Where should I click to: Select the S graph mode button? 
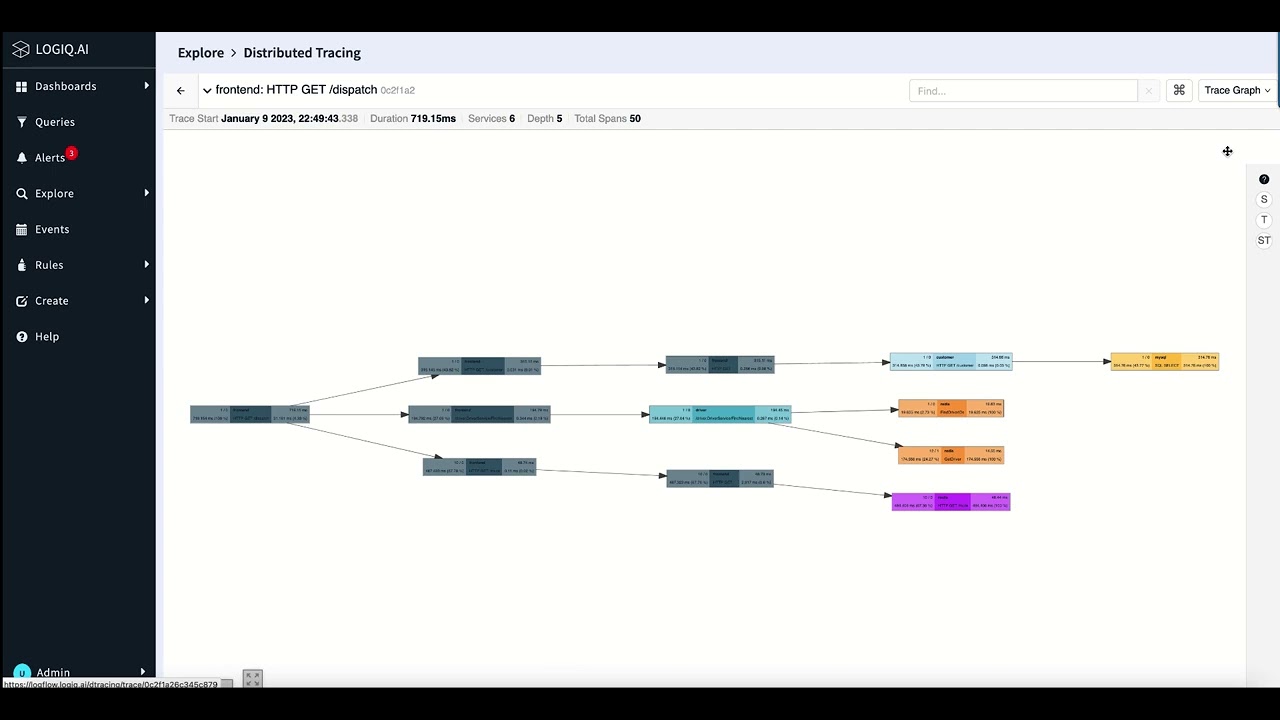(x=1264, y=199)
